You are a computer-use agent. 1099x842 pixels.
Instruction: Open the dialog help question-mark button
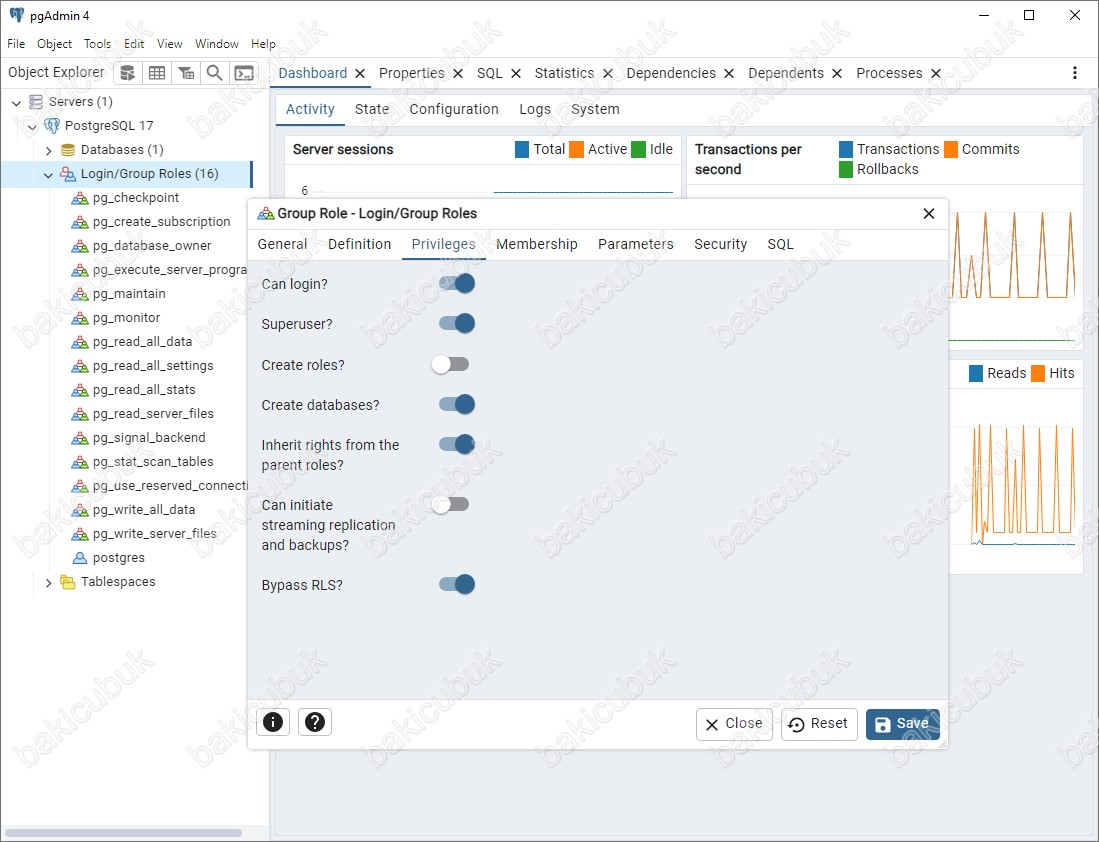point(315,721)
